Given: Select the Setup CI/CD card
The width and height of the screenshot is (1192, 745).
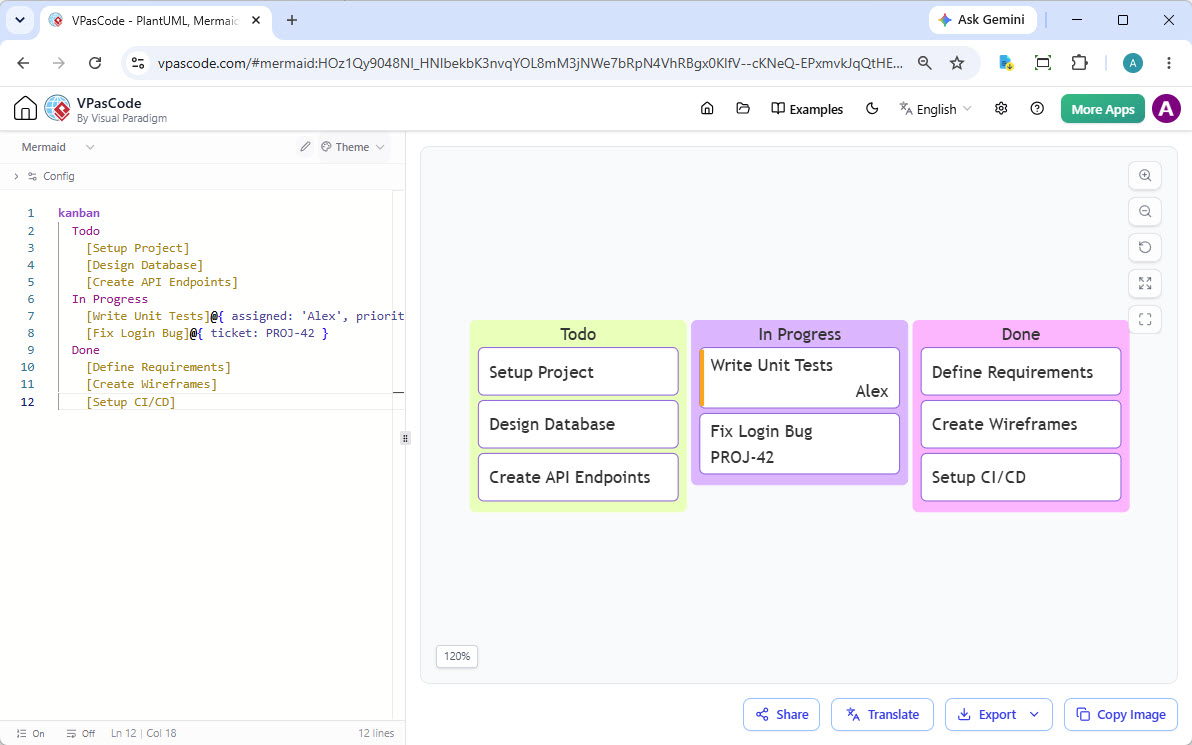Looking at the screenshot, I should (1020, 477).
